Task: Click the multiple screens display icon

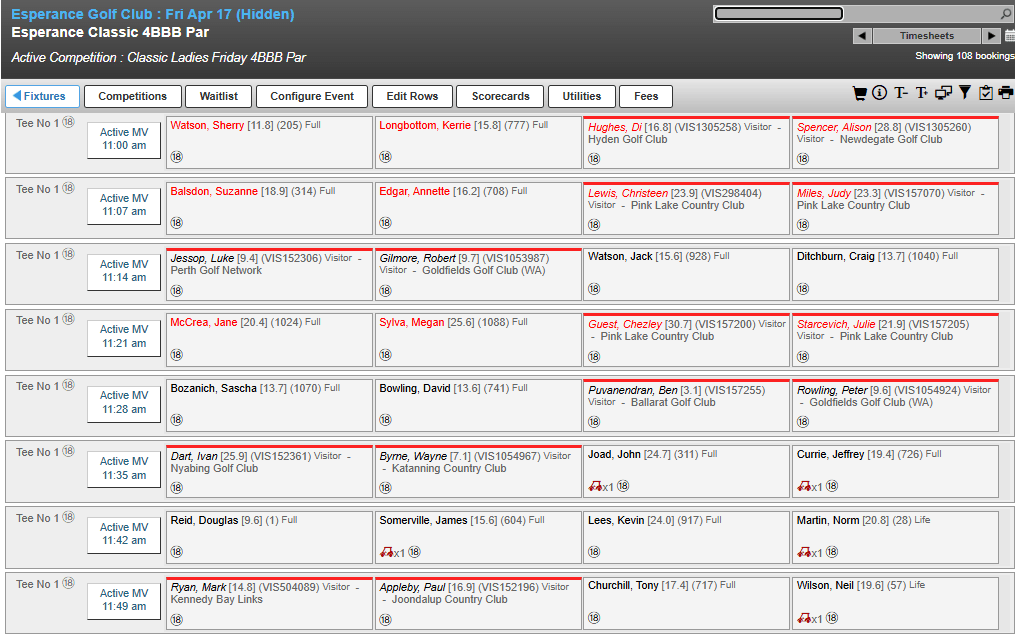Action: (x=944, y=93)
